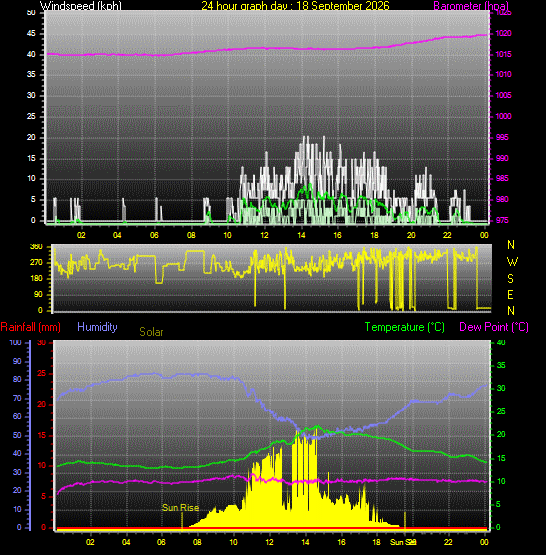This screenshot has height=555, width=546.
Task: Select the Humidity legend label
Action: (97, 327)
